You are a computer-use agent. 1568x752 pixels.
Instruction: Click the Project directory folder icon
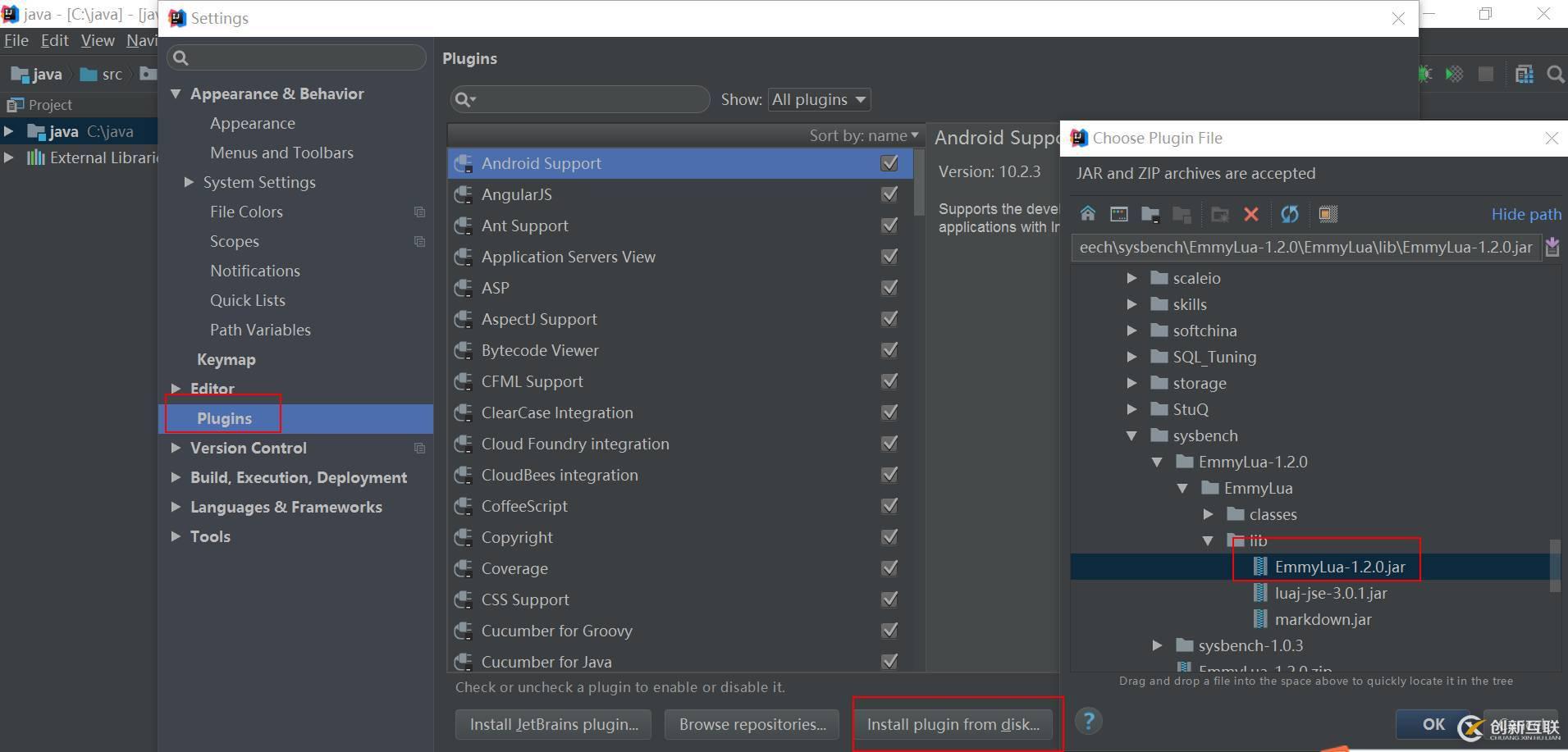pos(1150,214)
